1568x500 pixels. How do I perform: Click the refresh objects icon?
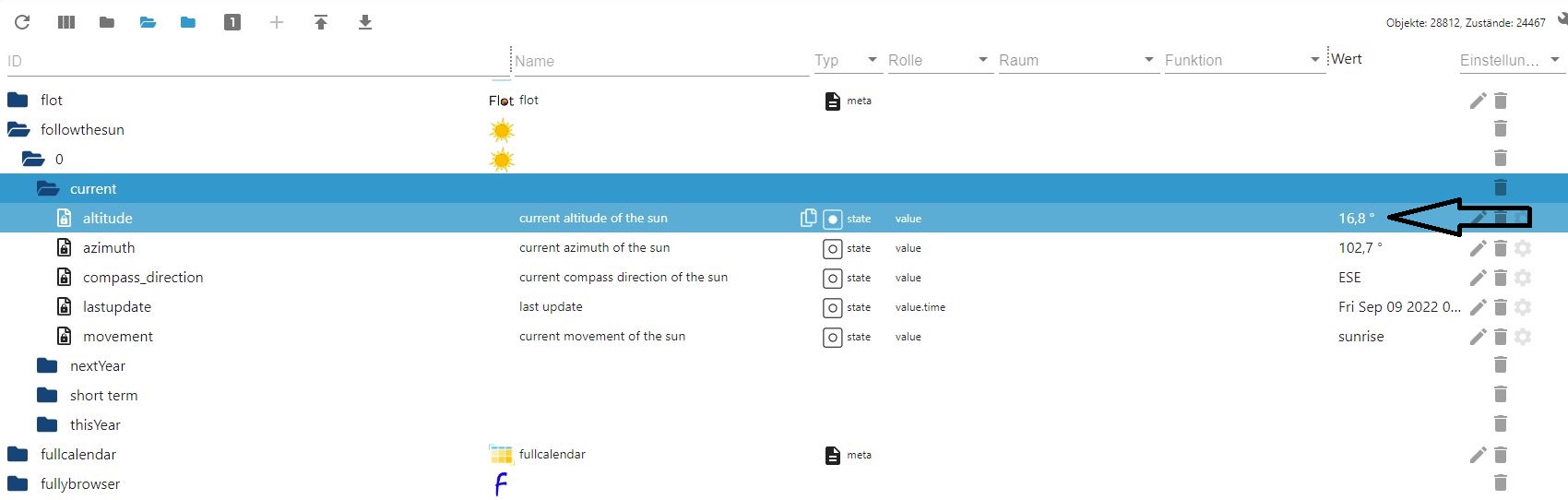click(22, 22)
